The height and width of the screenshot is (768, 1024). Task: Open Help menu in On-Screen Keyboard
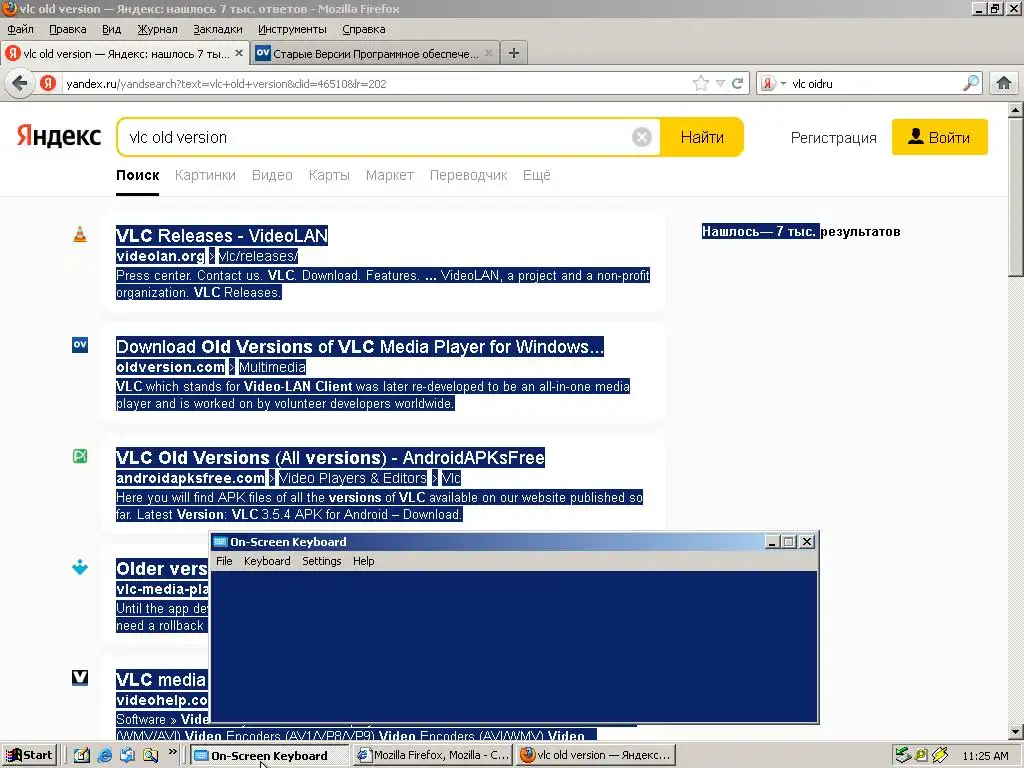coord(364,561)
